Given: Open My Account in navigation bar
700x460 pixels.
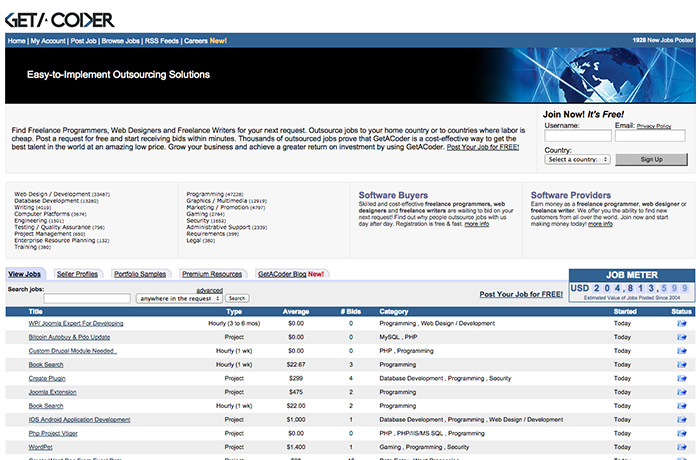Looking at the screenshot, I should 48,41.
